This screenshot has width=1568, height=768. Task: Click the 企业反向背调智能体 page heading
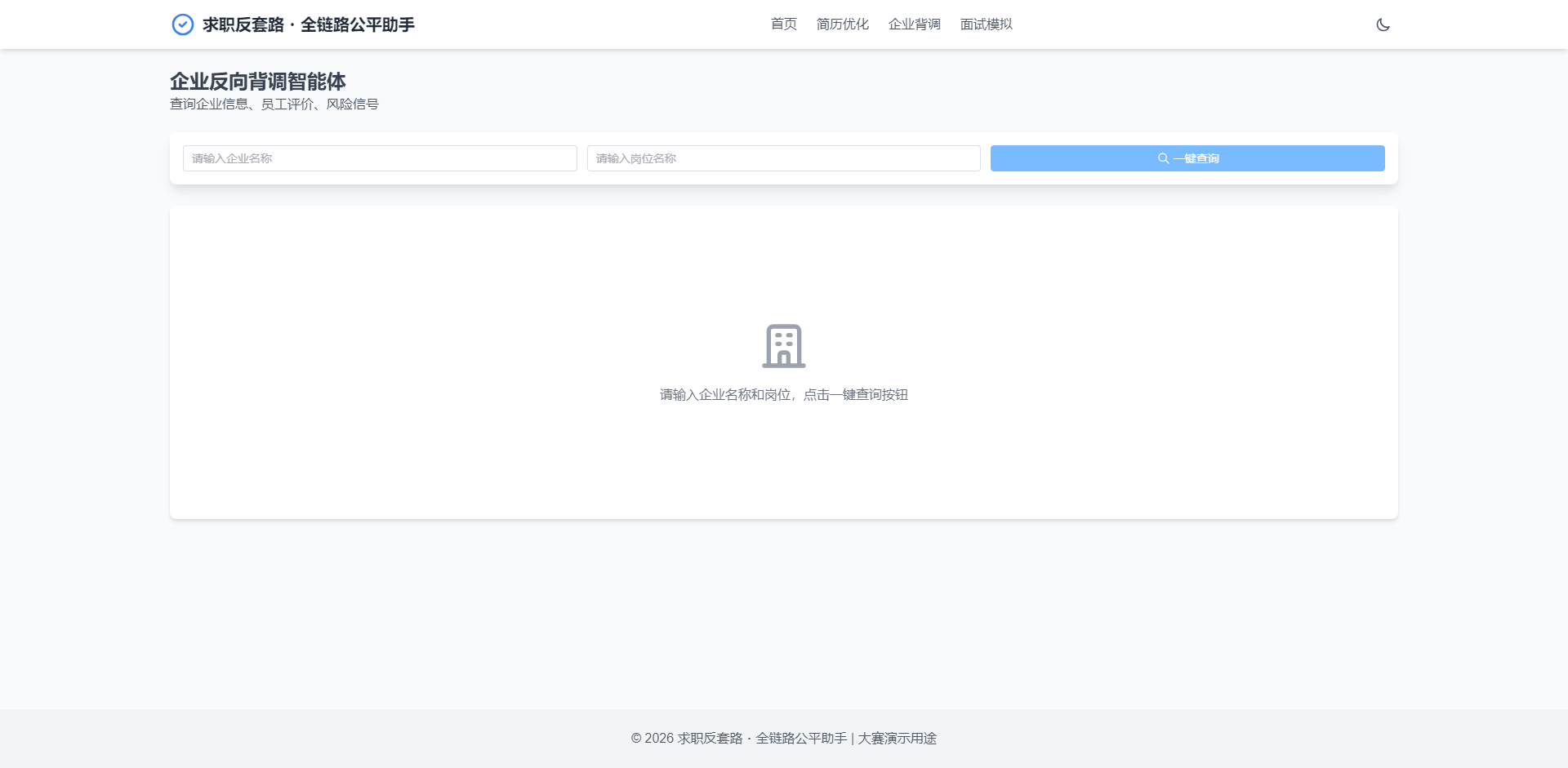click(257, 82)
